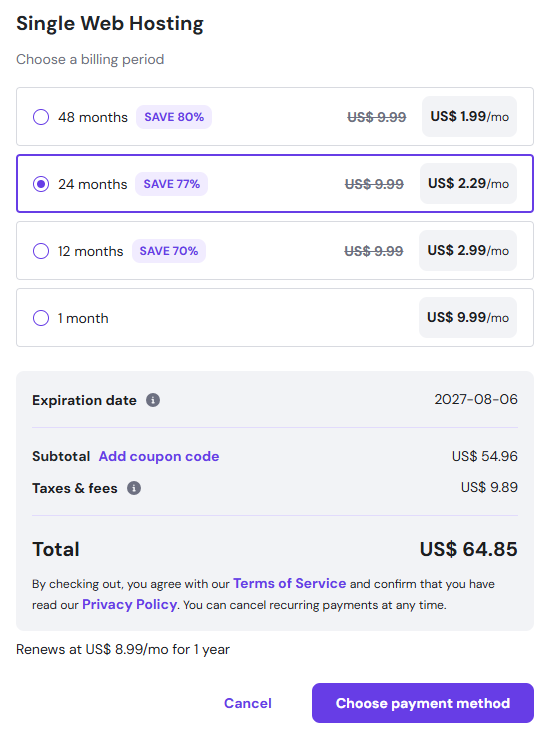Click the Cancel button
556x734 pixels.
tap(248, 703)
